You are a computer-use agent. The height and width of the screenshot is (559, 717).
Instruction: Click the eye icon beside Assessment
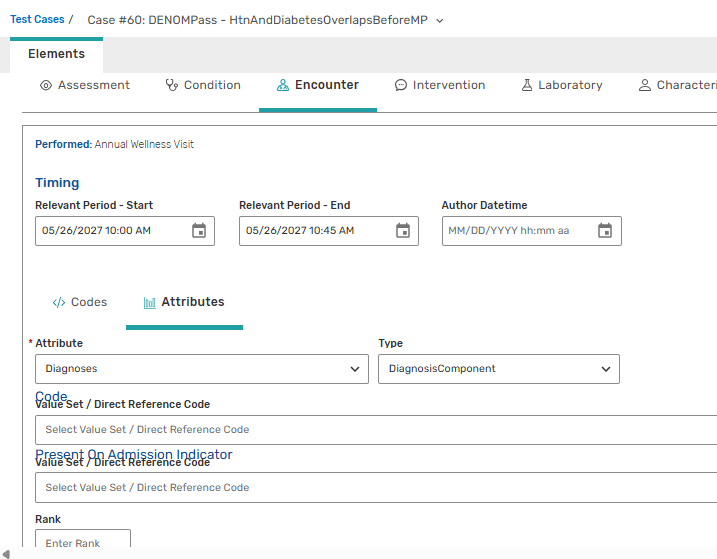(46, 86)
